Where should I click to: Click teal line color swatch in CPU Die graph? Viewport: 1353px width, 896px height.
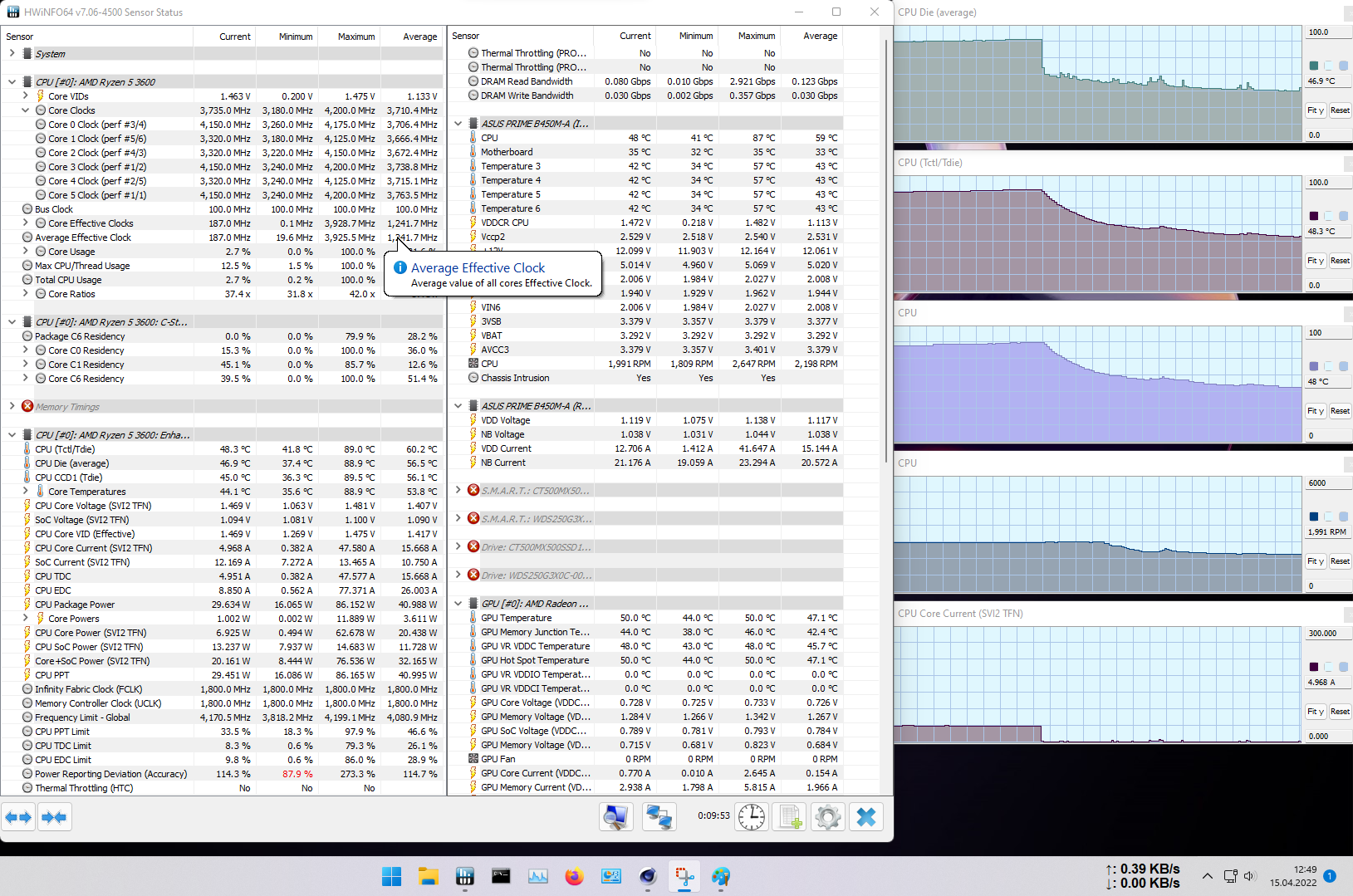click(x=1314, y=66)
